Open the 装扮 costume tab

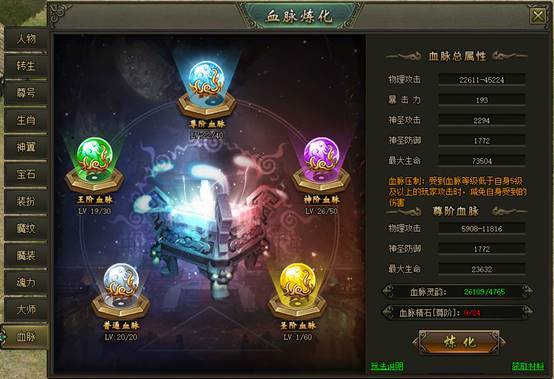coord(26,201)
